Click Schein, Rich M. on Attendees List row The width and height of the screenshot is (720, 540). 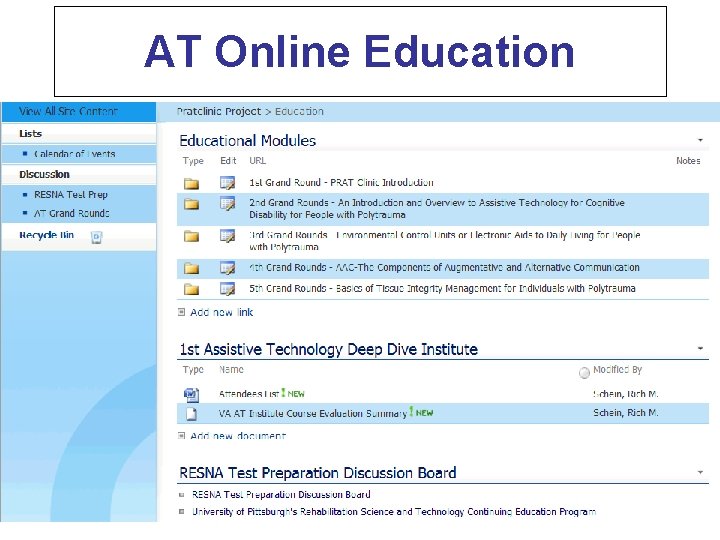point(625,394)
